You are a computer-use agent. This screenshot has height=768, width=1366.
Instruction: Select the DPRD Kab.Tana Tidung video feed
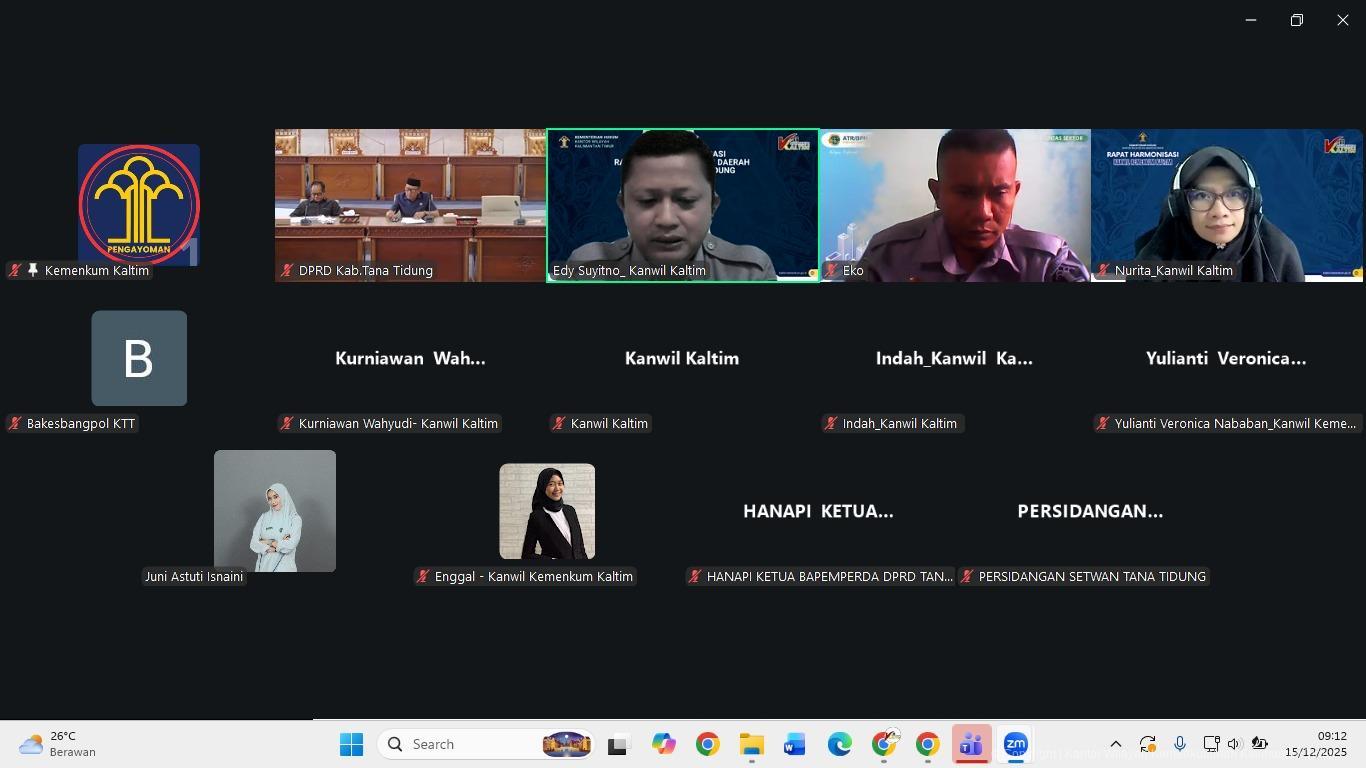[410, 205]
